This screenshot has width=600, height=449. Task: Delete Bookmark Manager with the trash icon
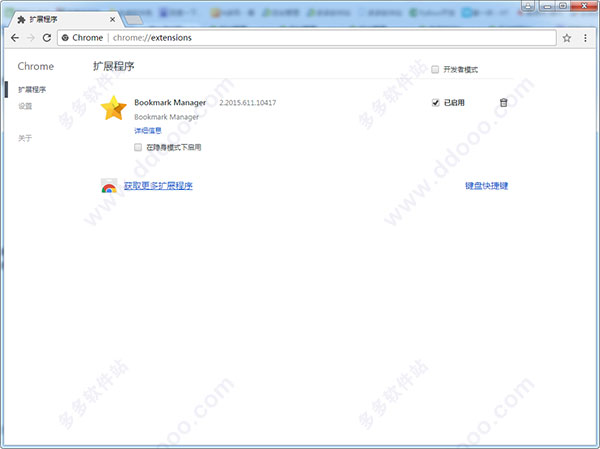pos(504,102)
